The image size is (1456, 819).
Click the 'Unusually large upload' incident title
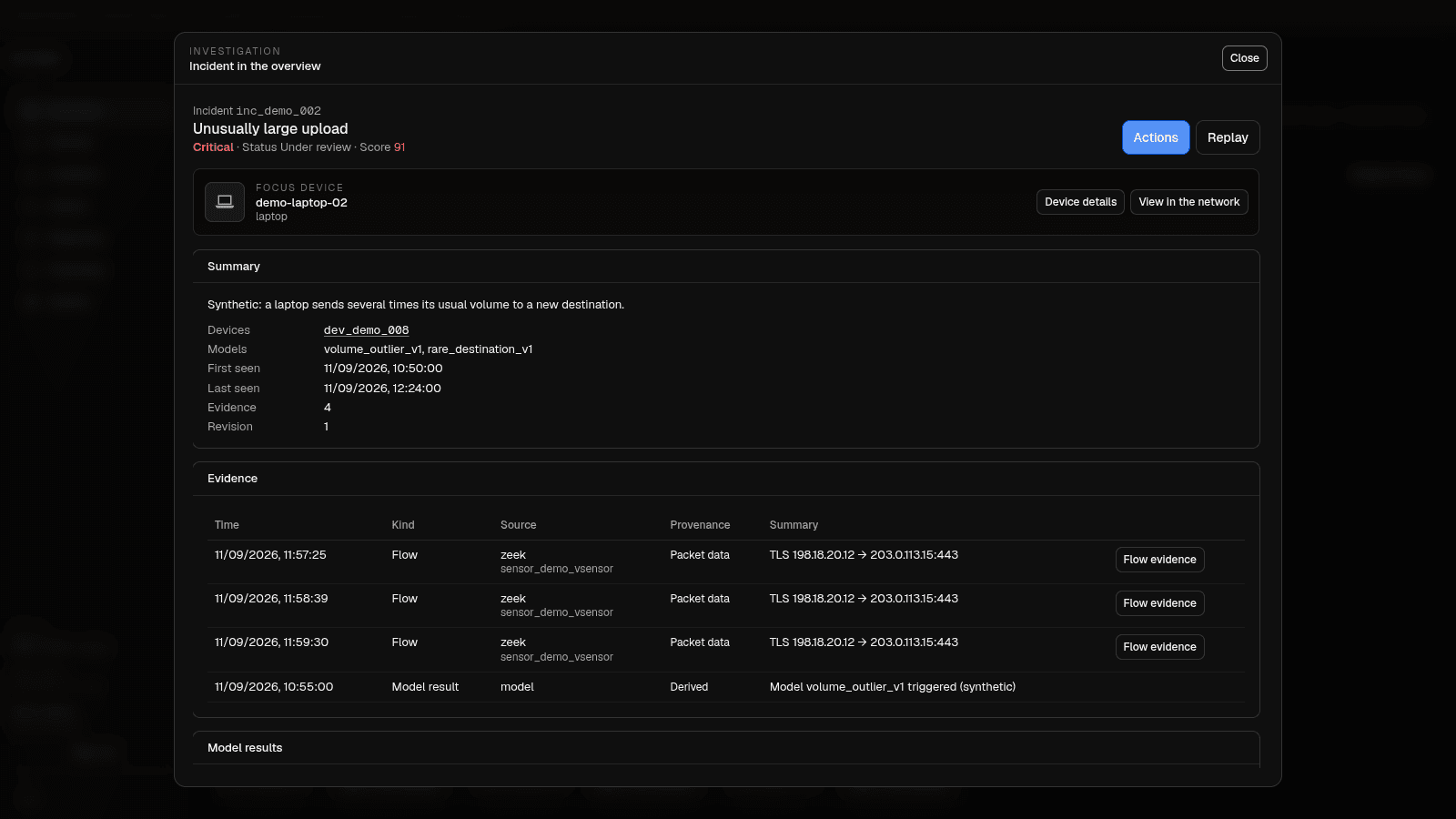pos(270,129)
